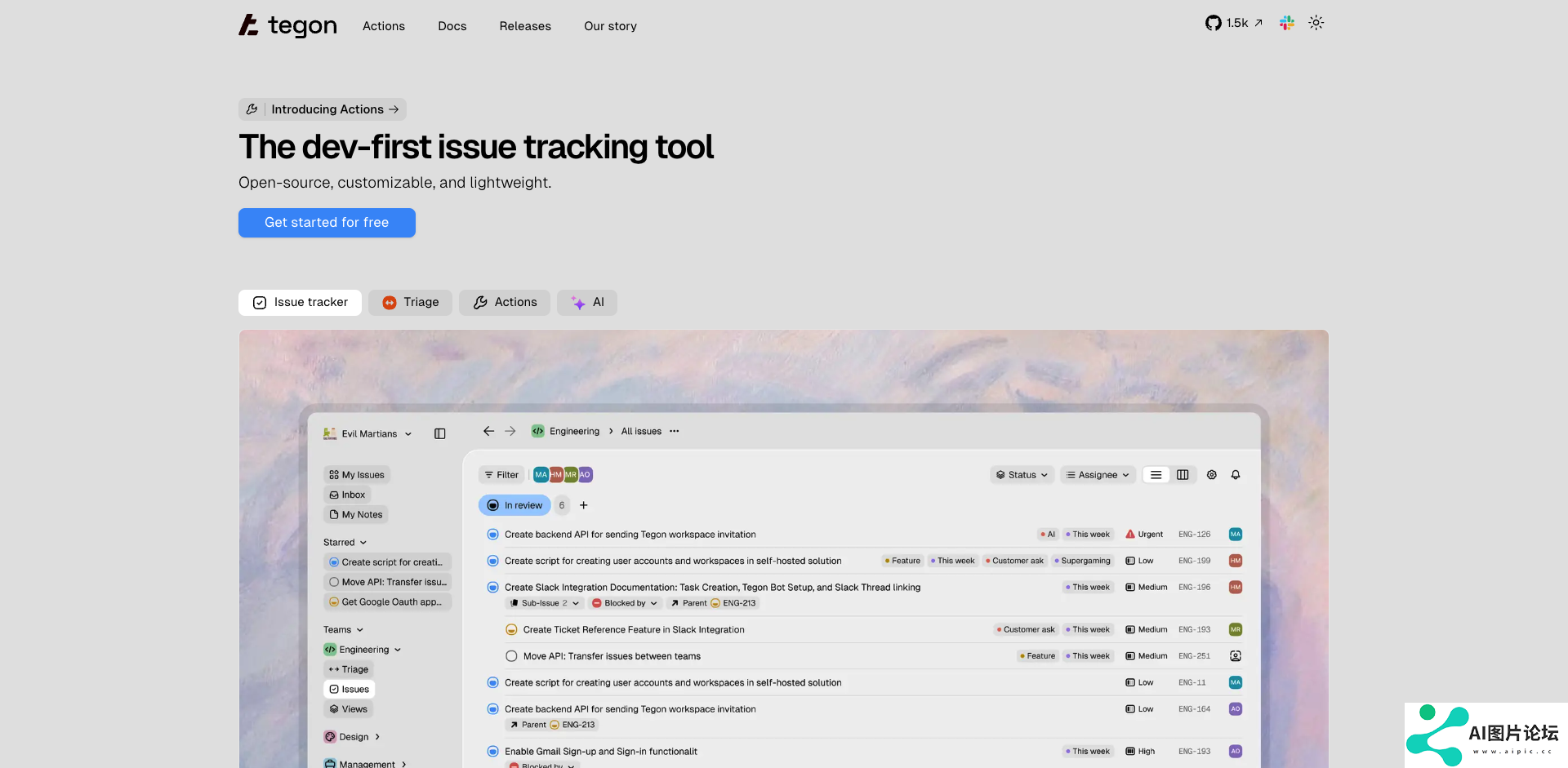
Task: Click Get started for free button
Action: [327, 223]
